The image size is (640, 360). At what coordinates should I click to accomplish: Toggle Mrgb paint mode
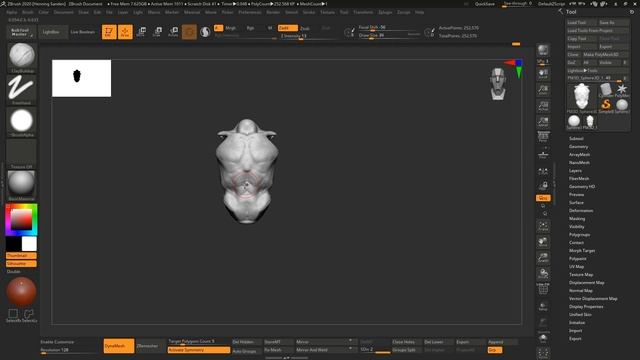(231, 28)
